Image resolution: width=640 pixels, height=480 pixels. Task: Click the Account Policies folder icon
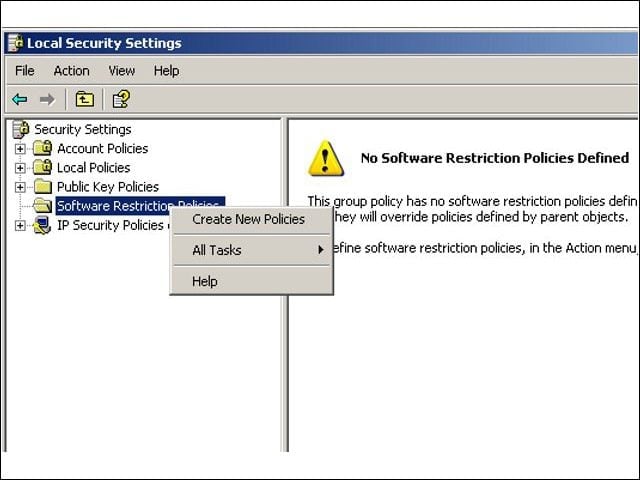click(x=42, y=148)
